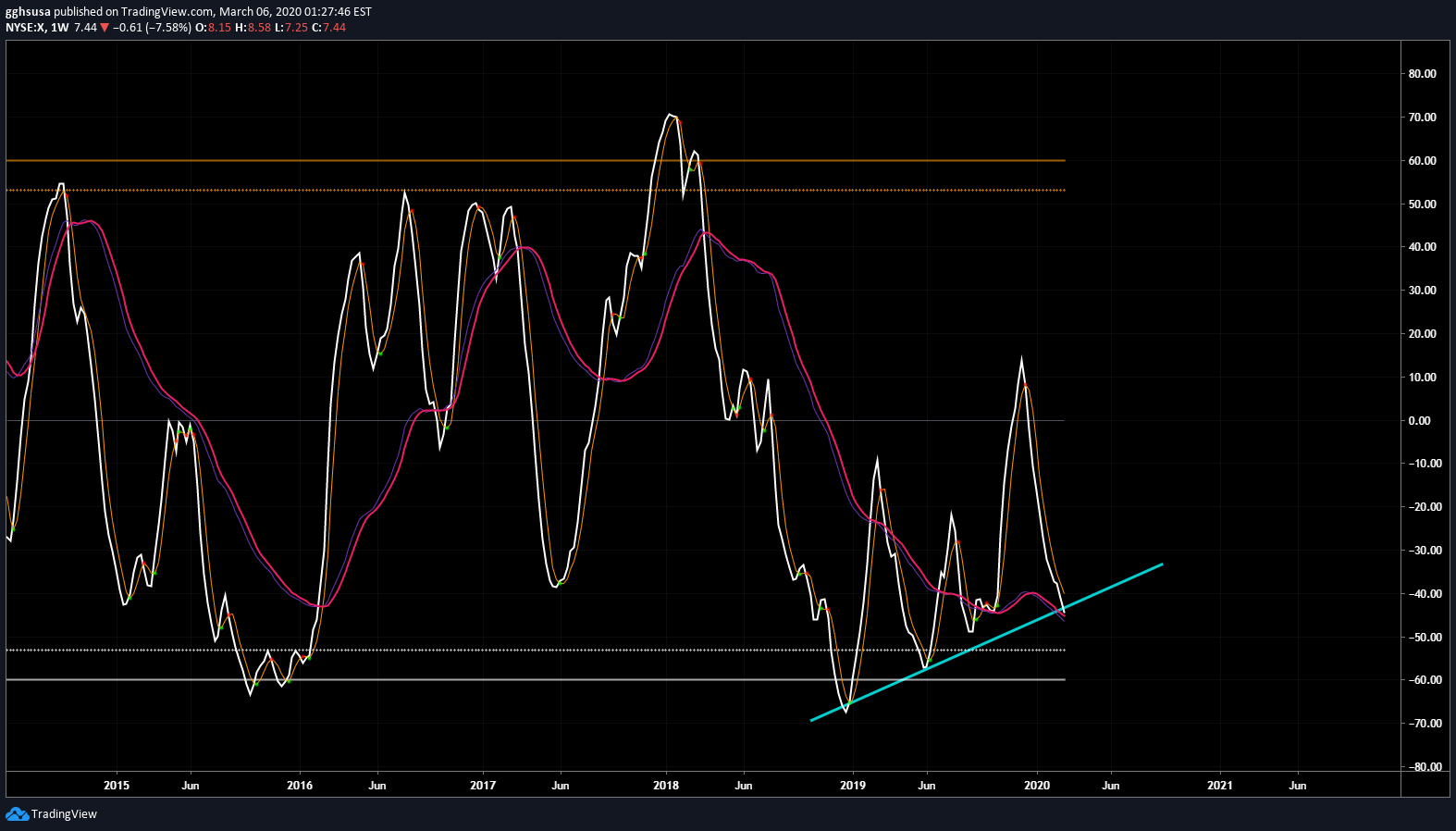This screenshot has height=831, width=1456.
Task: Click the 1W timeframe label
Action: click(x=60, y=28)
